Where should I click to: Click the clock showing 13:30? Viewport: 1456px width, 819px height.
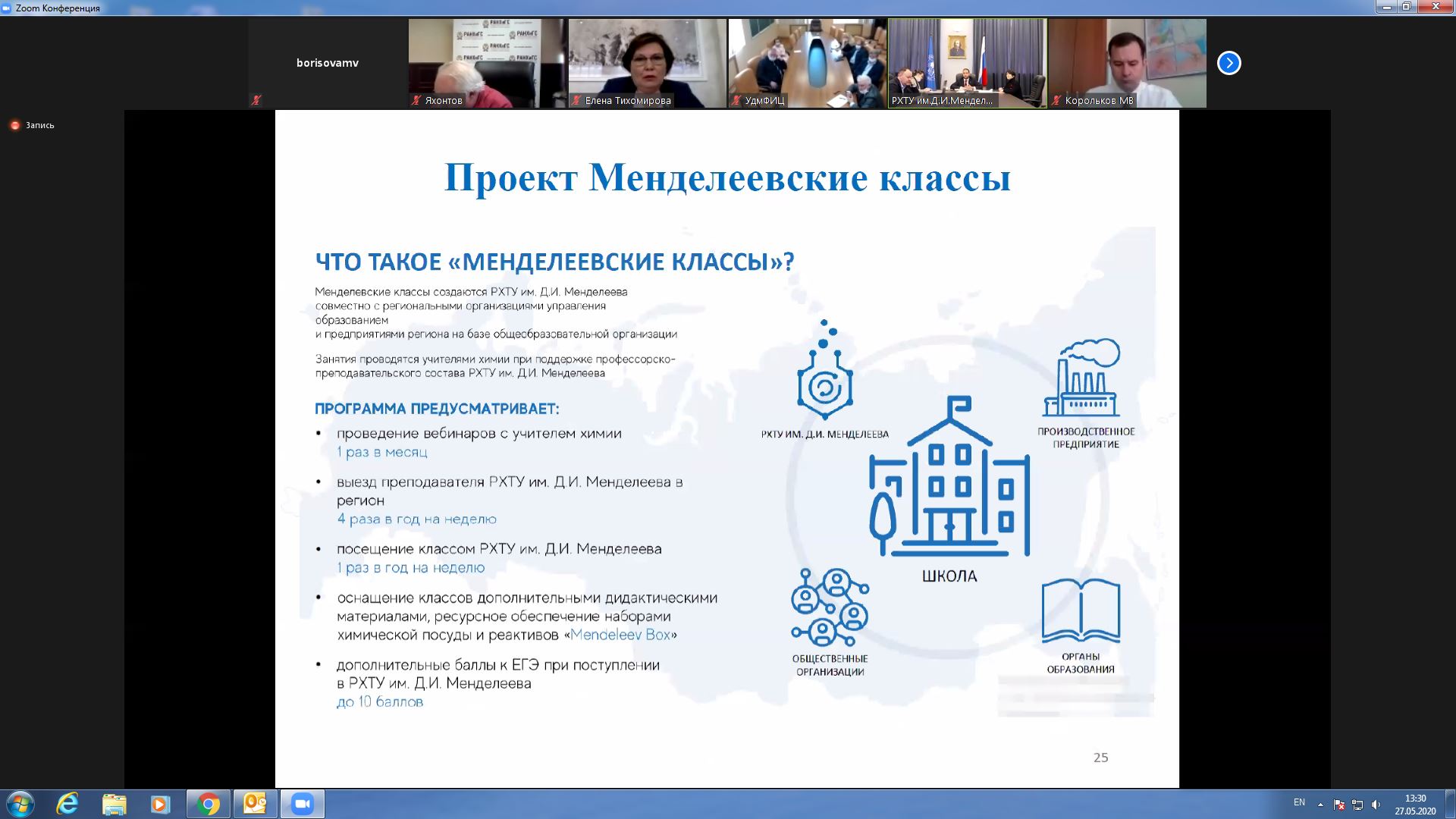pos(1414,804)
